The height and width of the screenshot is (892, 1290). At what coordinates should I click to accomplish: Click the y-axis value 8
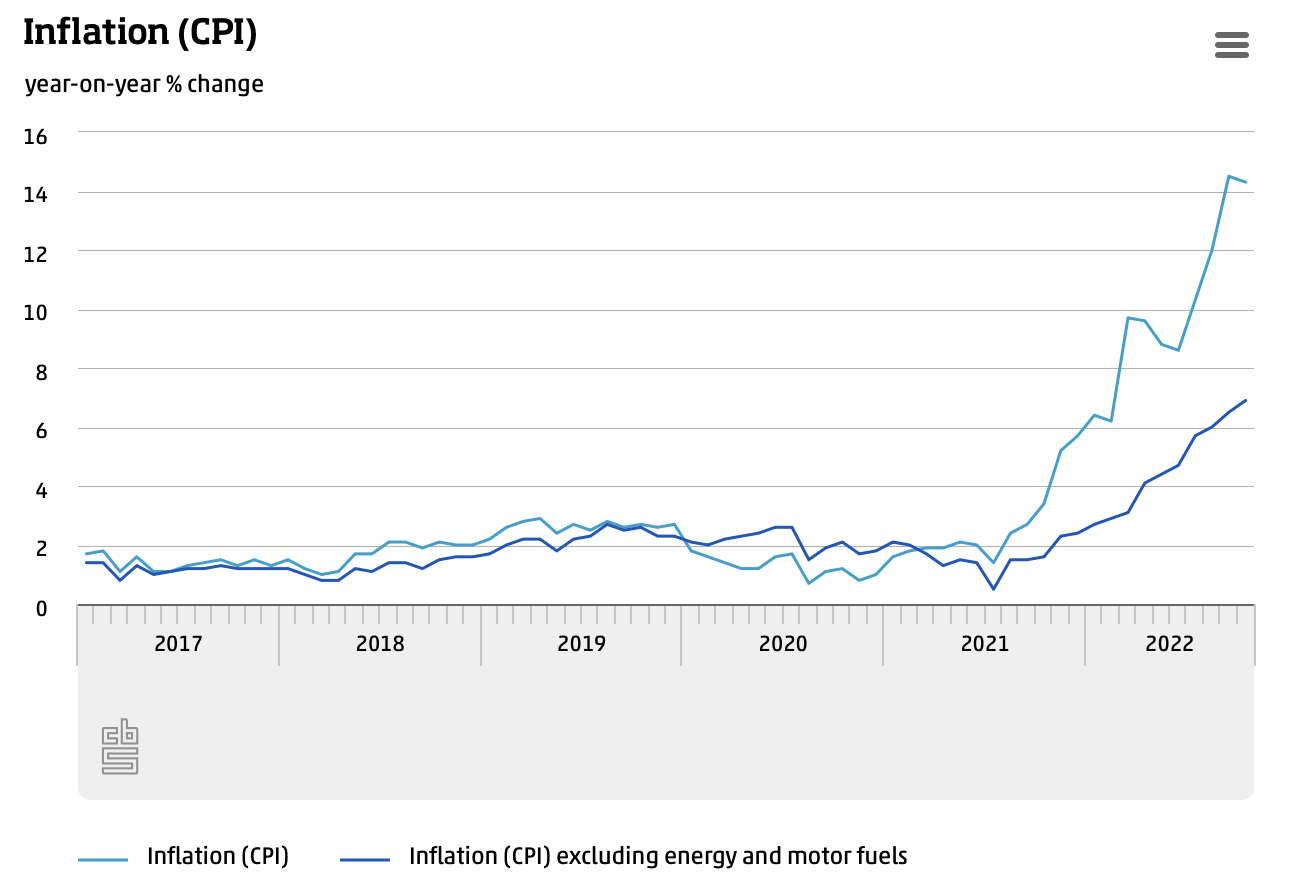[41, 372]
